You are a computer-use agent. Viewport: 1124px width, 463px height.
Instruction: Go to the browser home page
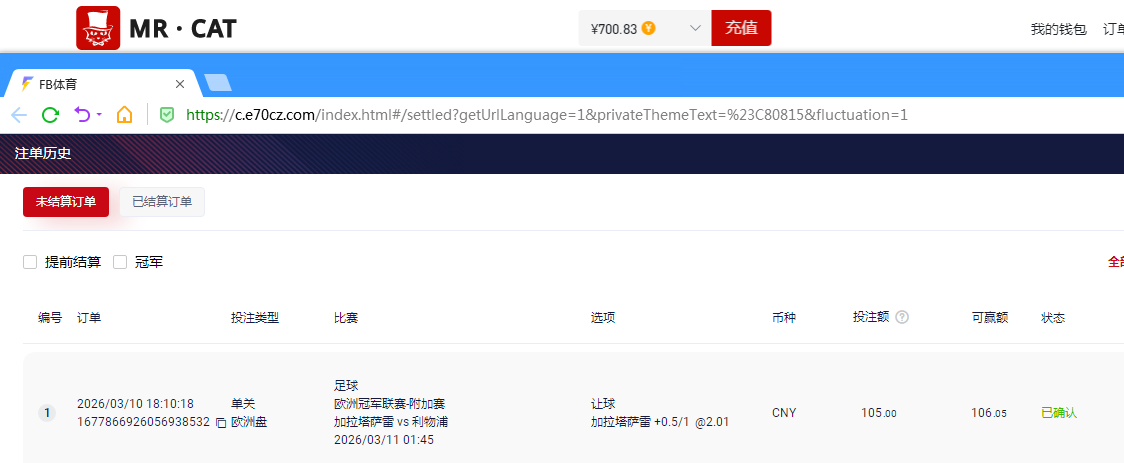[x=125, y=115]
